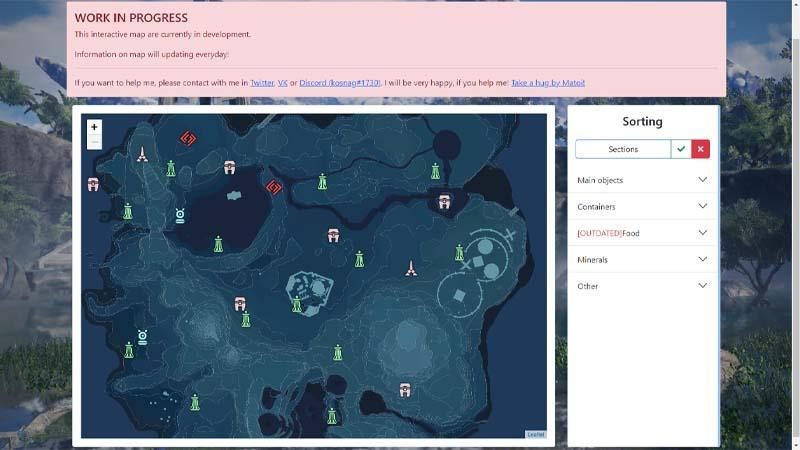
Task: Click the green marker touching the circular arena
Action: pyautogui.click(x=459, y=252)
